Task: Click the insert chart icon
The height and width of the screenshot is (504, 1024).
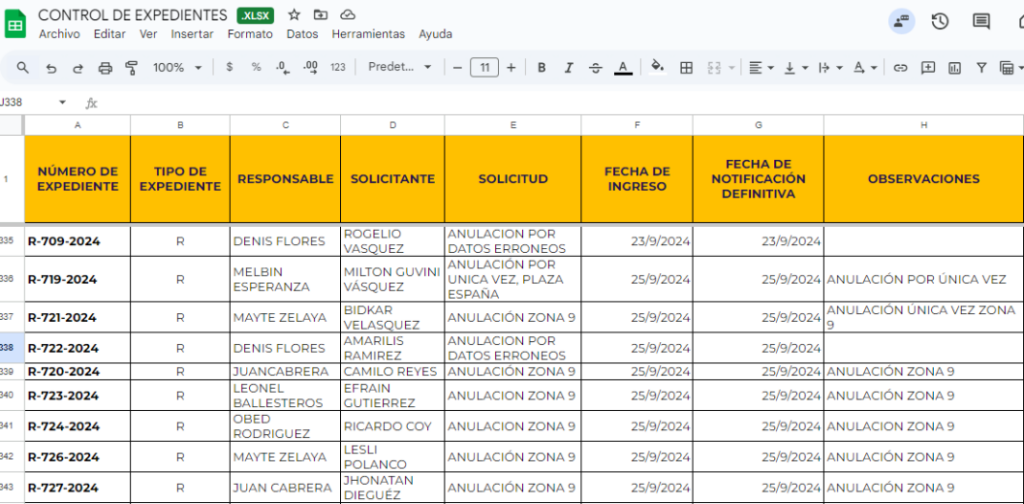Action: click(954, 68)
